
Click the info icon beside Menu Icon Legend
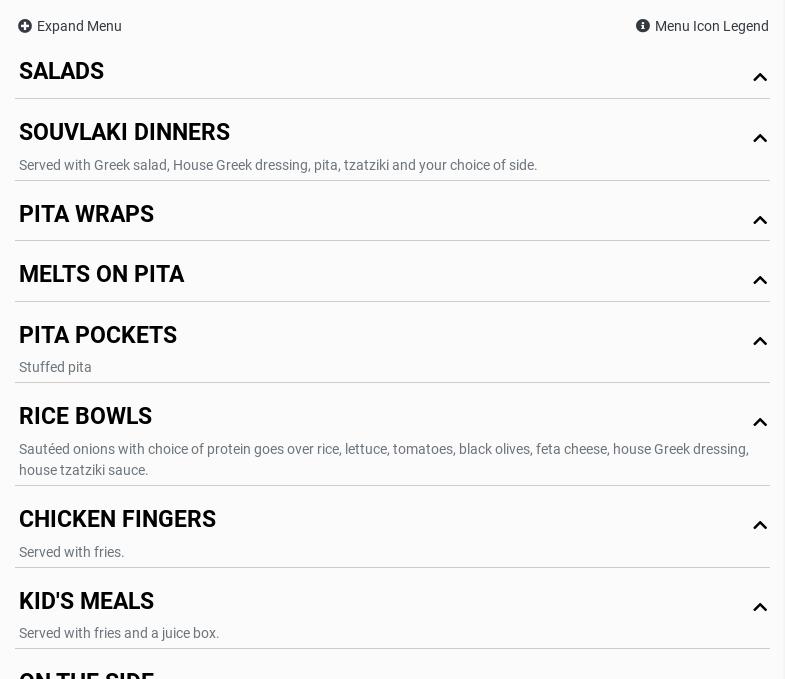point(643,26)
